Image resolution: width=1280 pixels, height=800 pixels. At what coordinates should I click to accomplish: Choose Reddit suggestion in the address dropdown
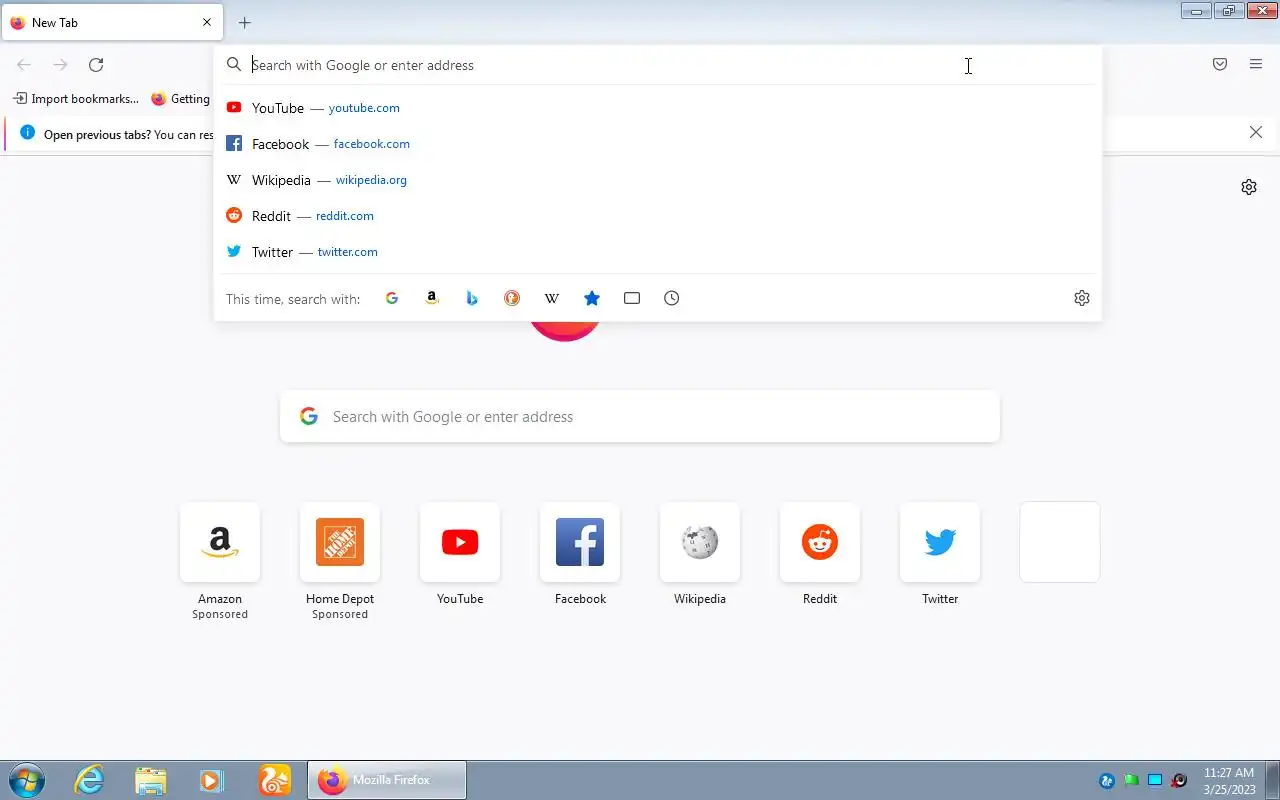click(x=658, y=216)
